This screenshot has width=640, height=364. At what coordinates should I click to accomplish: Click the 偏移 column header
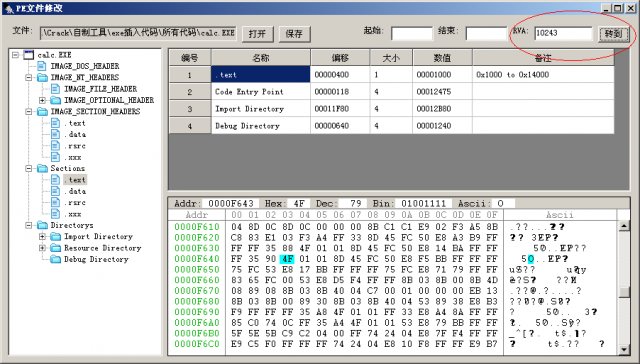click(340, 58)
